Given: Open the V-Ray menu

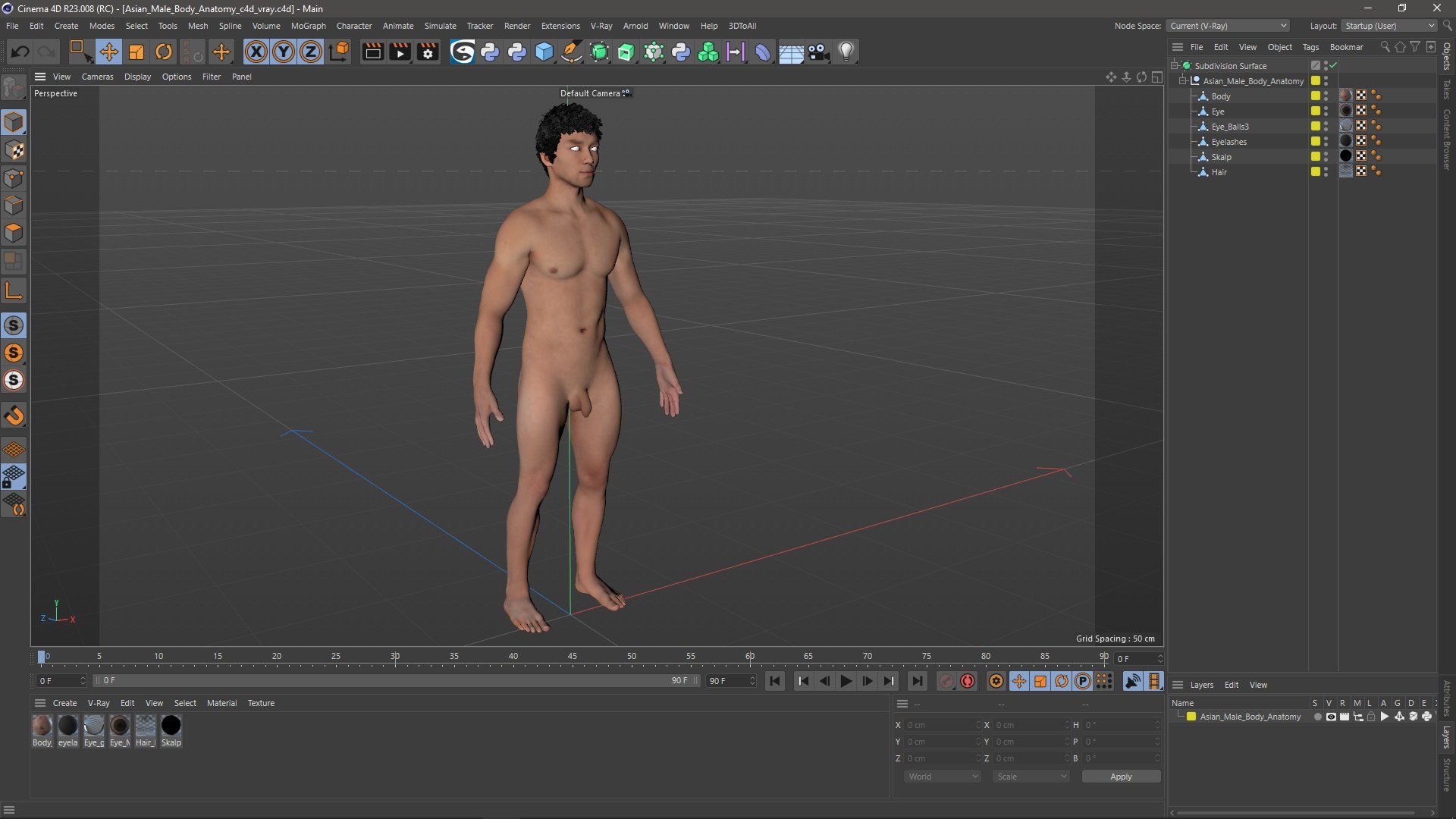Looking at the screenshot, I should (x=601, y=26).
